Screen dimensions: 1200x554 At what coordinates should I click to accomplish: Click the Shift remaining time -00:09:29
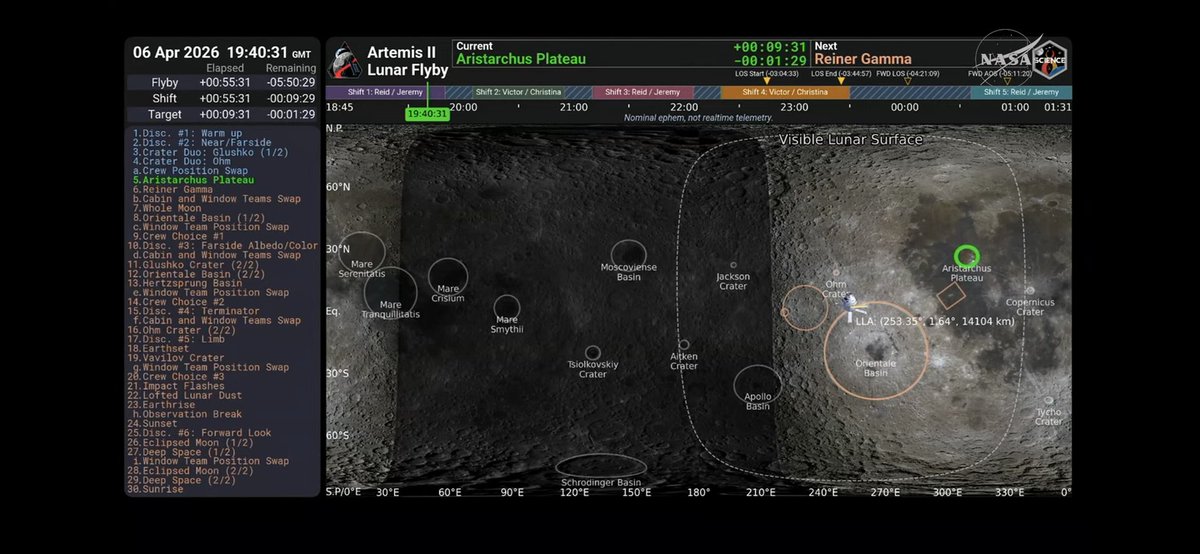pyautogui.click(x=291, y=98)
